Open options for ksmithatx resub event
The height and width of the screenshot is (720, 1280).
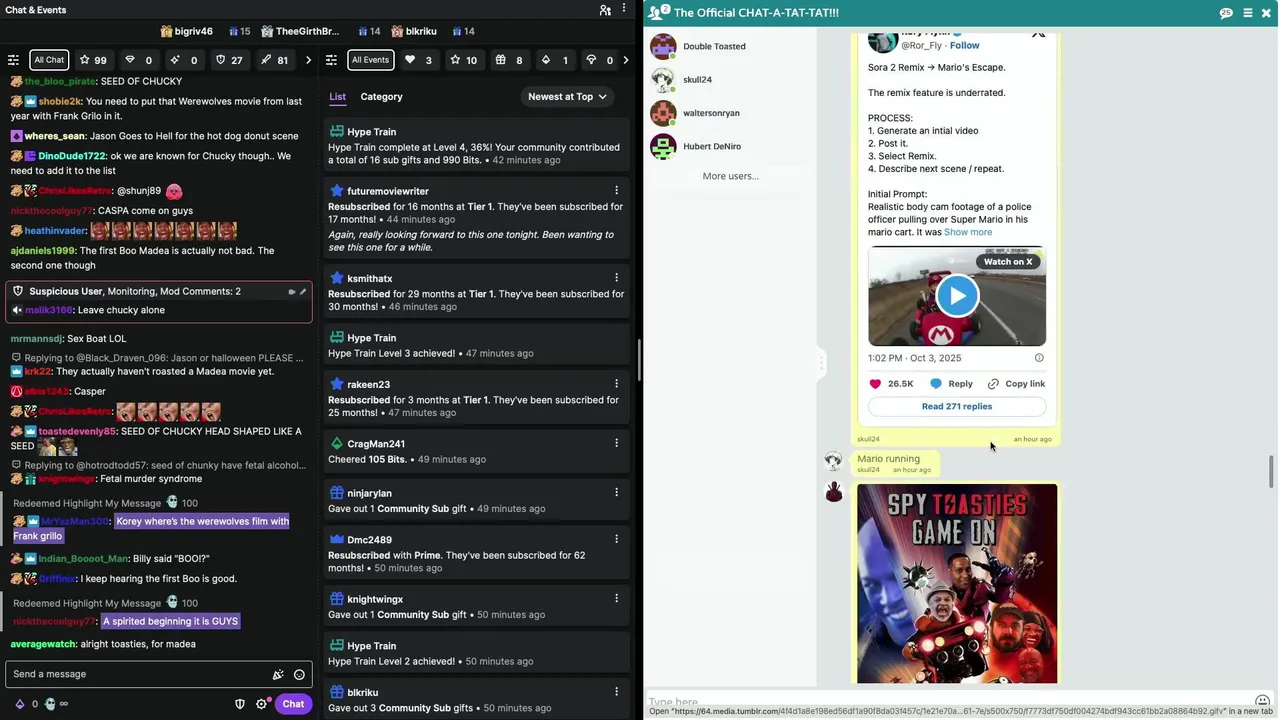point(616,277)
